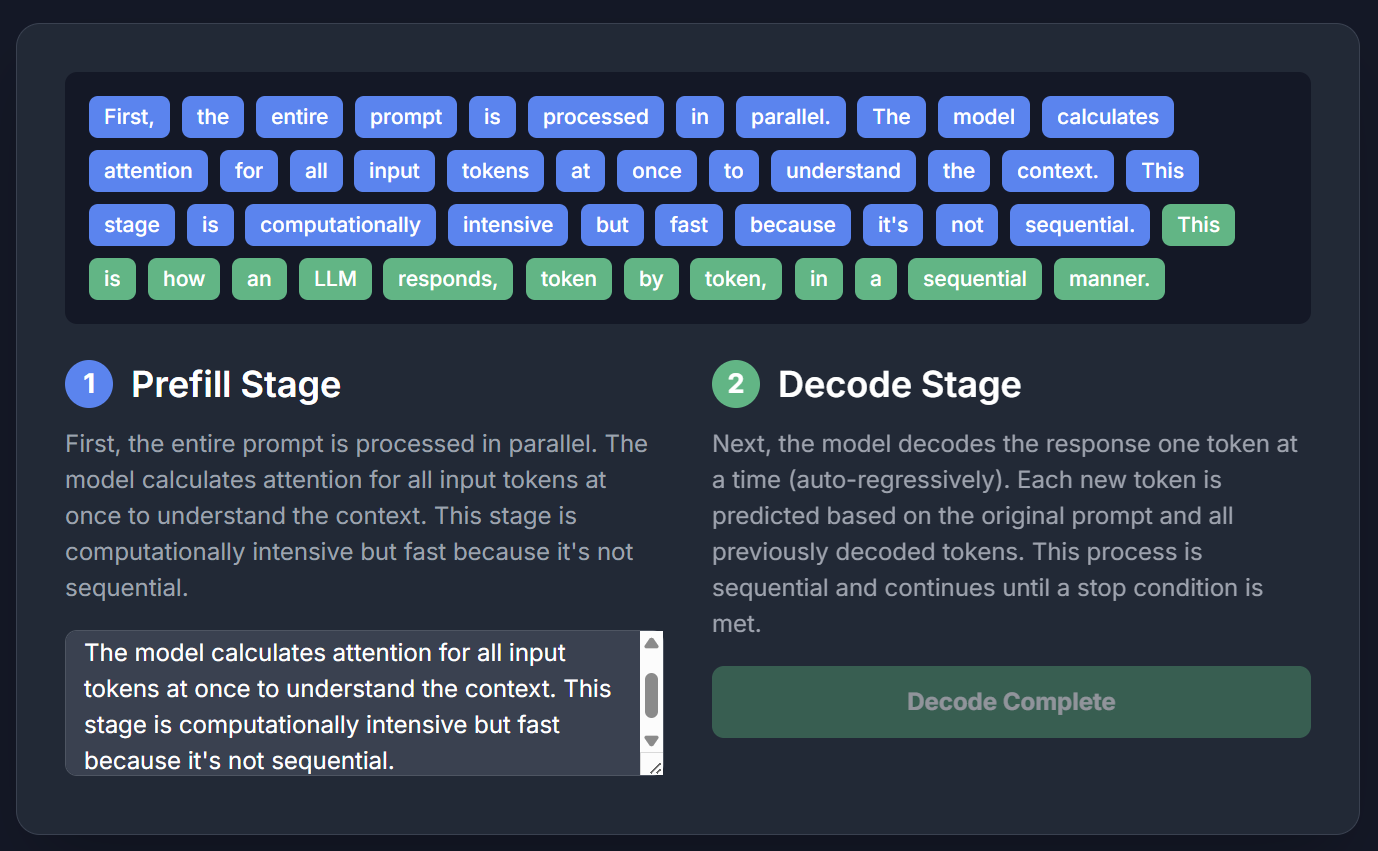The height and width of the screenshot is (851, 1378).
Task: Click the green "LLM" token
Action: tap(335, 279)
